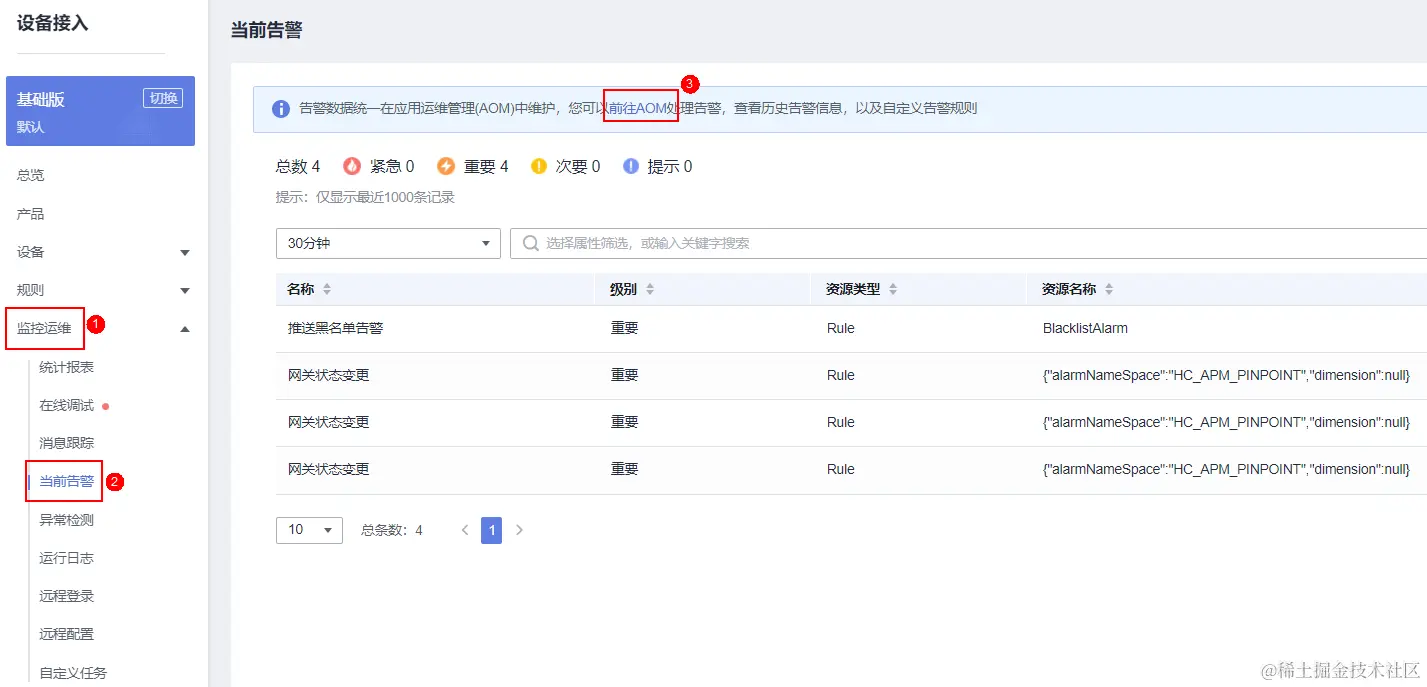The width and height of the screenshot is (1427, 687).
Task: Collapse the 监控运维 sidebar menu arrow
Action: [185, 329]
